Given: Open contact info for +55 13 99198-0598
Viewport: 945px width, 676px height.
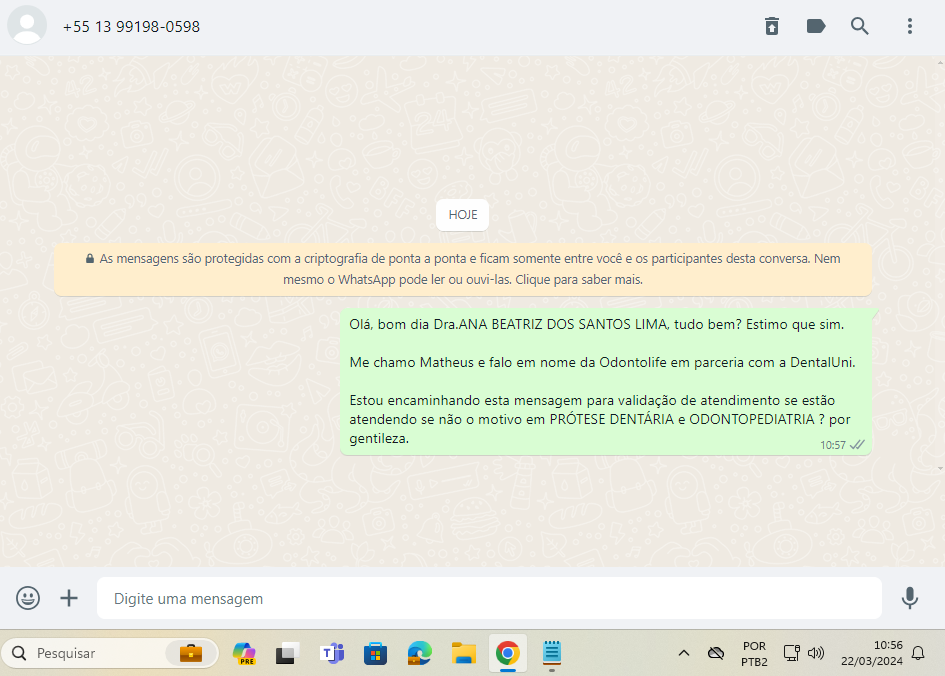Looking at the screenshot, I should click(x=131, y=27).
